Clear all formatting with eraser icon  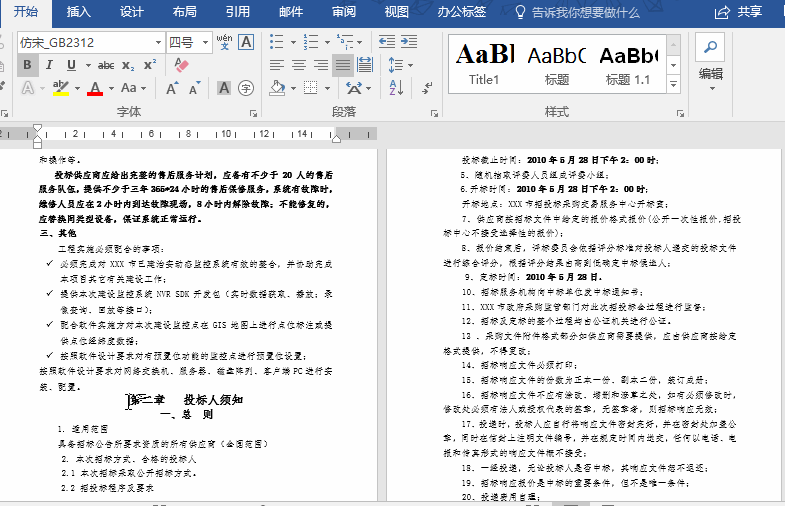coord(181,65)
